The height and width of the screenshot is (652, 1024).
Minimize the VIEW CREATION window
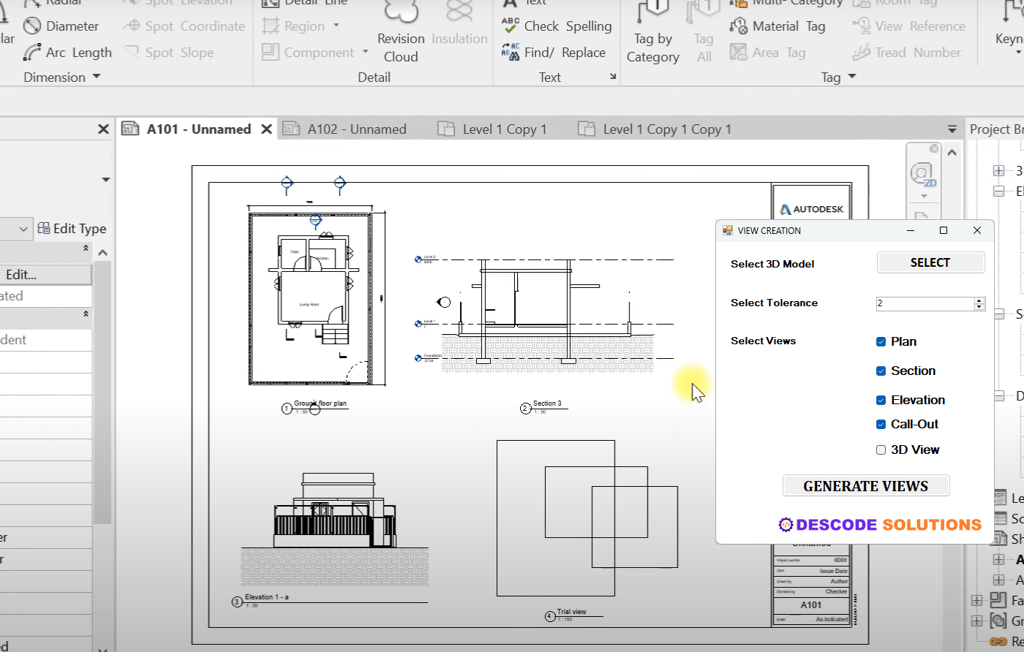coord(910,231)
